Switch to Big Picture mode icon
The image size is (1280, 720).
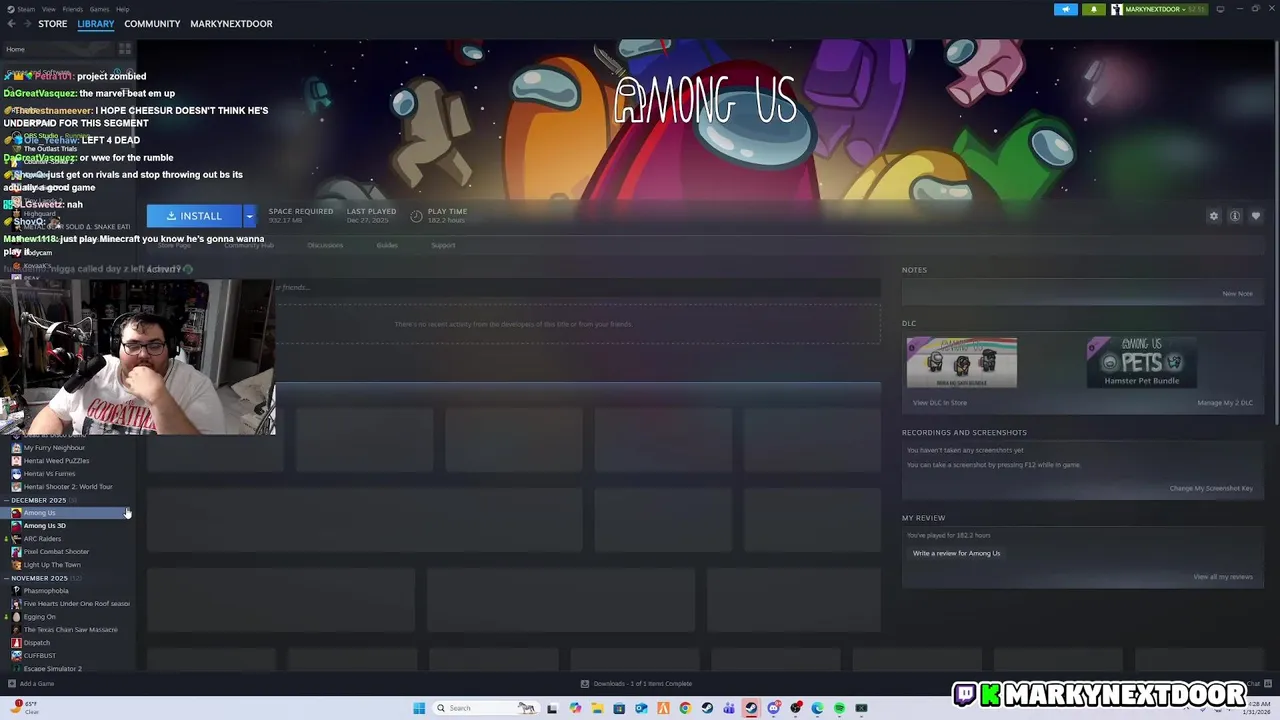coord(1220,9)
